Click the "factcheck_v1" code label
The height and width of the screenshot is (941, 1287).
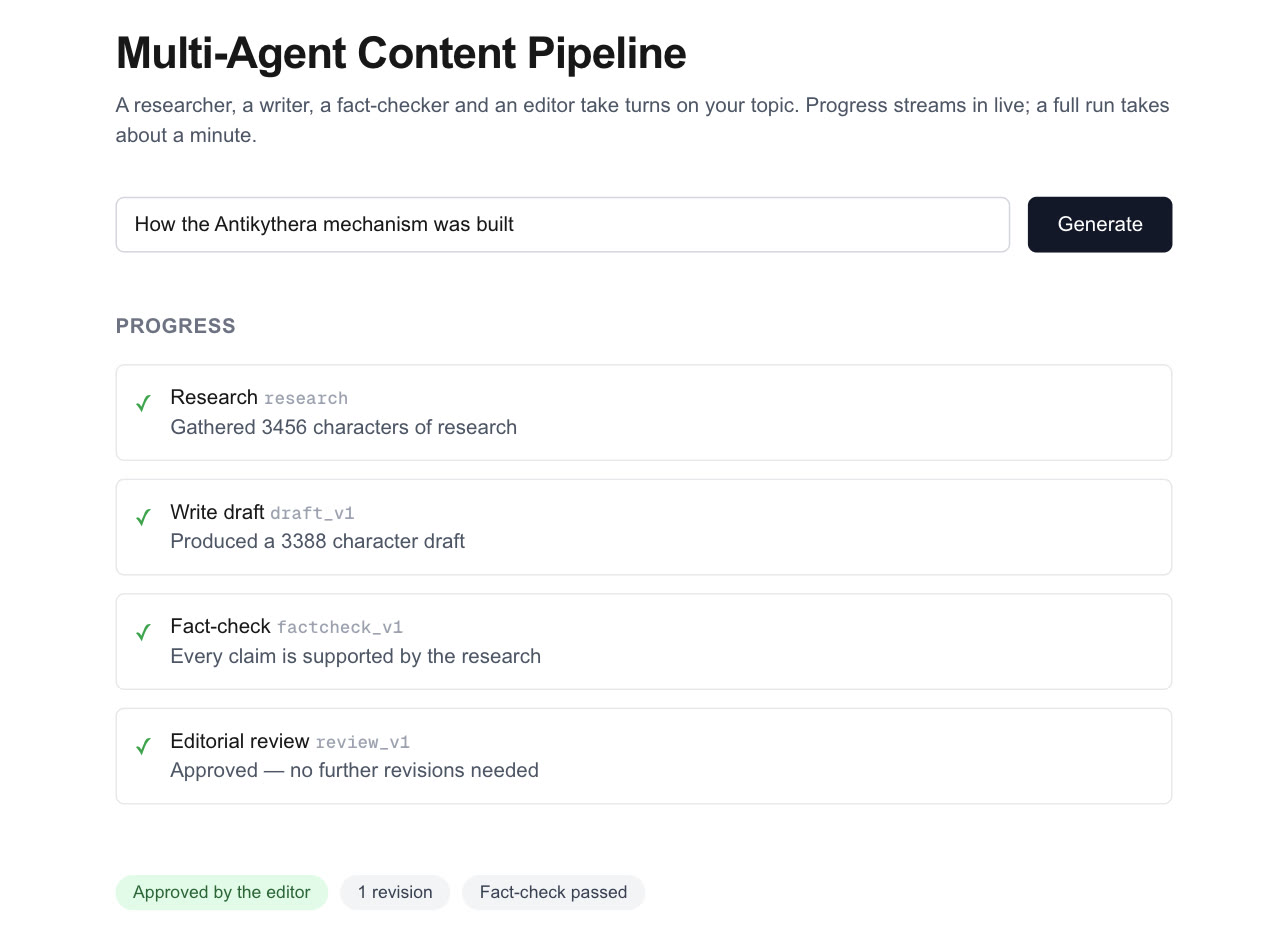coord(340,627)
